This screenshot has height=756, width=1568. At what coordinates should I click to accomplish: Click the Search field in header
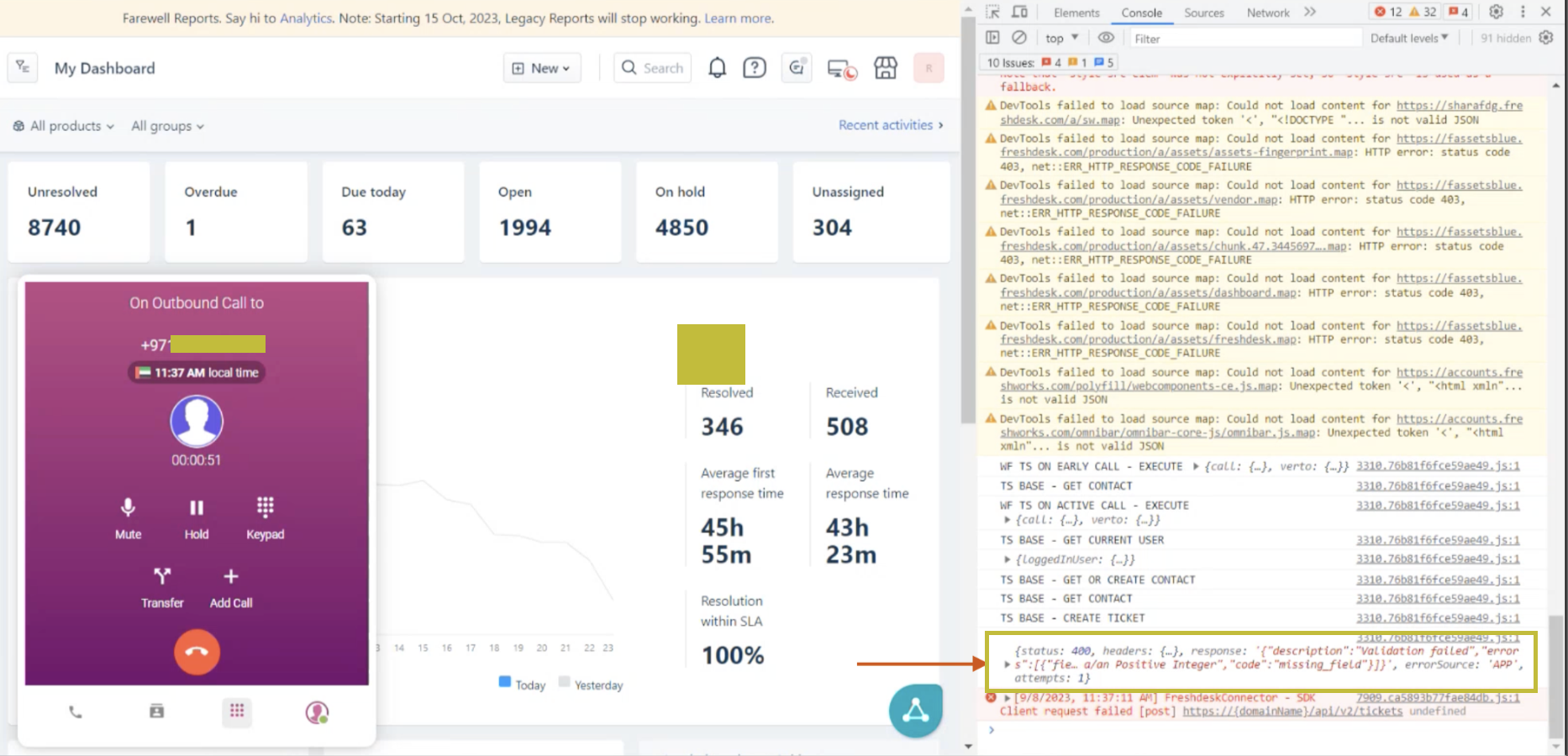653,68
